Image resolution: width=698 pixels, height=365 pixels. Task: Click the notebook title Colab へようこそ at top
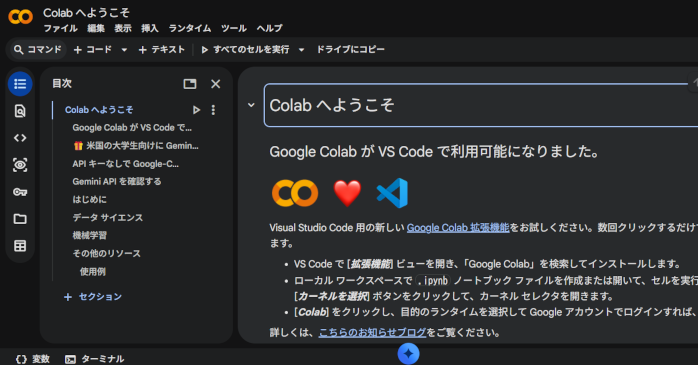pyautogui.click(x=86, y=12)
